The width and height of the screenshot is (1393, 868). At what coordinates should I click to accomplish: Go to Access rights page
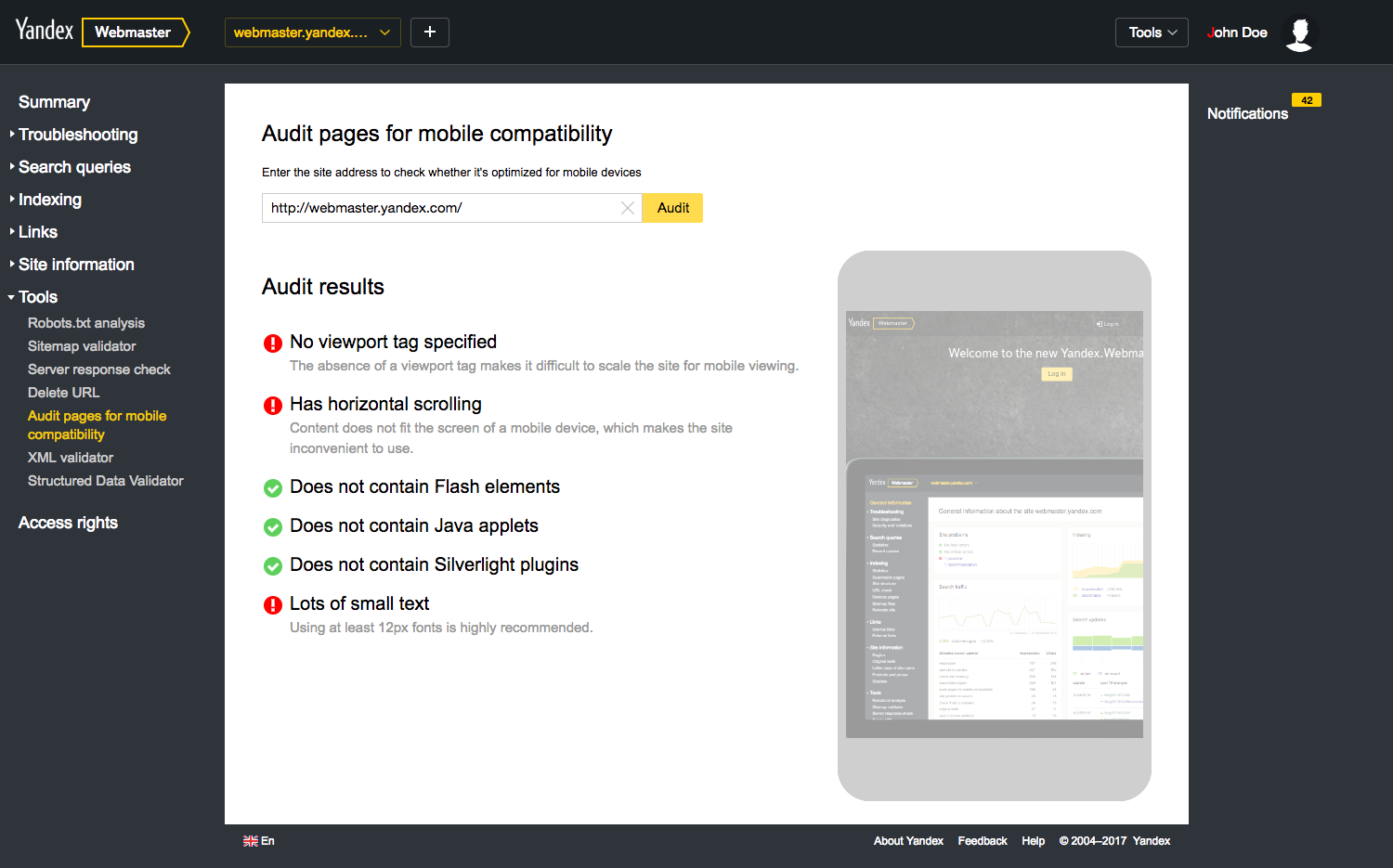[x=68, y=523]
